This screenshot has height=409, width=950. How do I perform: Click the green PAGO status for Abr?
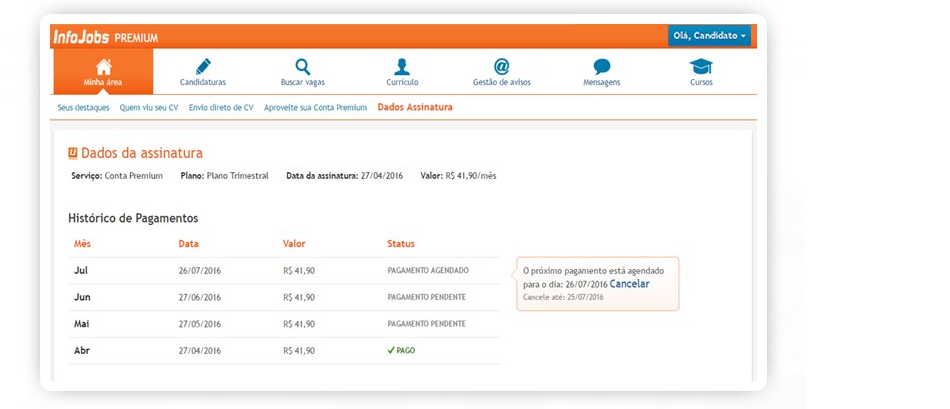[401, 351]
